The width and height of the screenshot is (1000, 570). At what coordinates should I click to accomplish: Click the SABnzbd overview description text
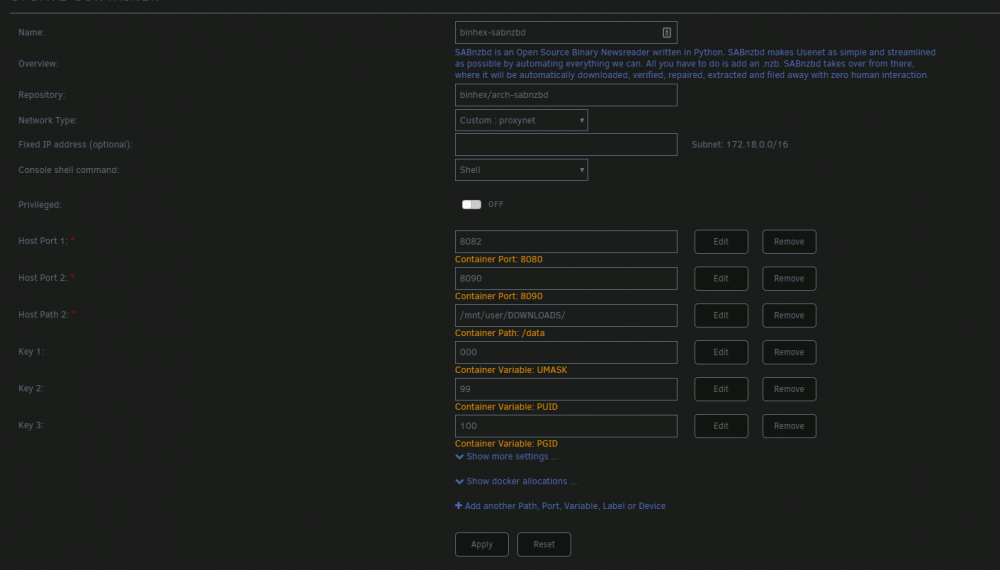tap(695, 64)
